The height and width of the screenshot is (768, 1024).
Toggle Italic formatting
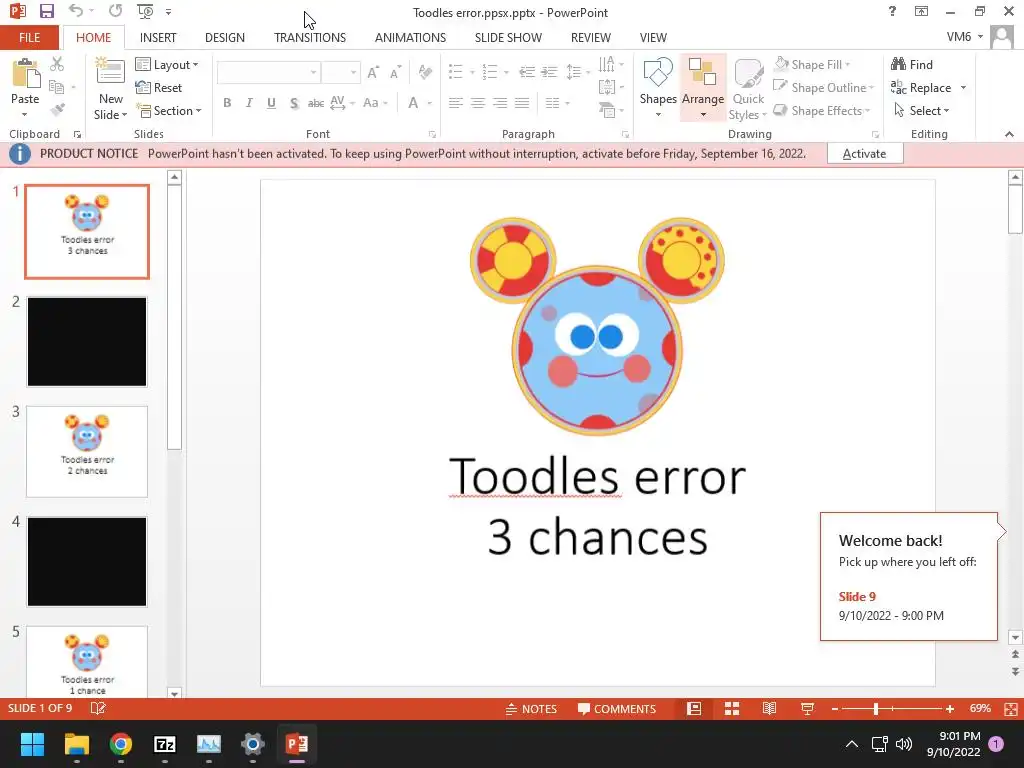click(249, 103)
